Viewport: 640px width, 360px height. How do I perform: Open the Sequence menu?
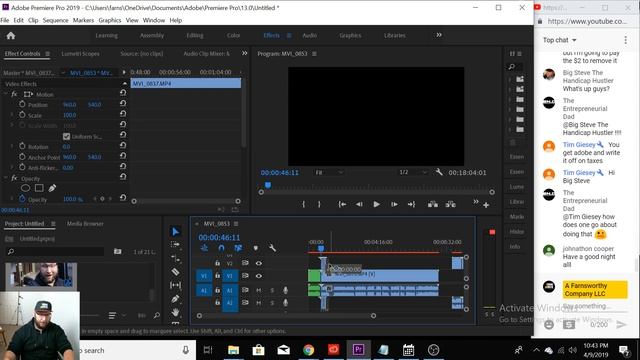point(56,20)
